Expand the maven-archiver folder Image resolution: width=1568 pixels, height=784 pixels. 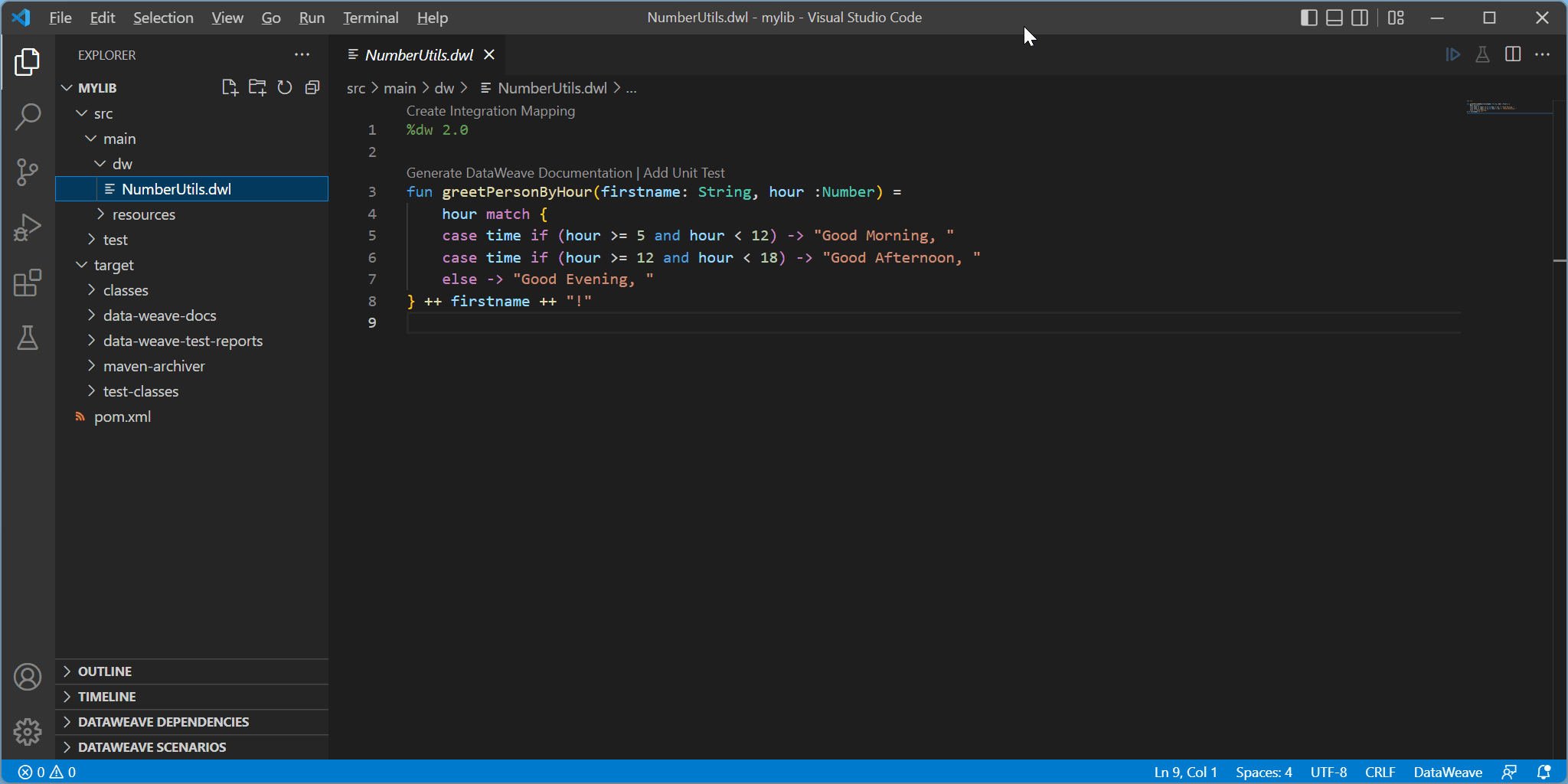pos(191,366)
